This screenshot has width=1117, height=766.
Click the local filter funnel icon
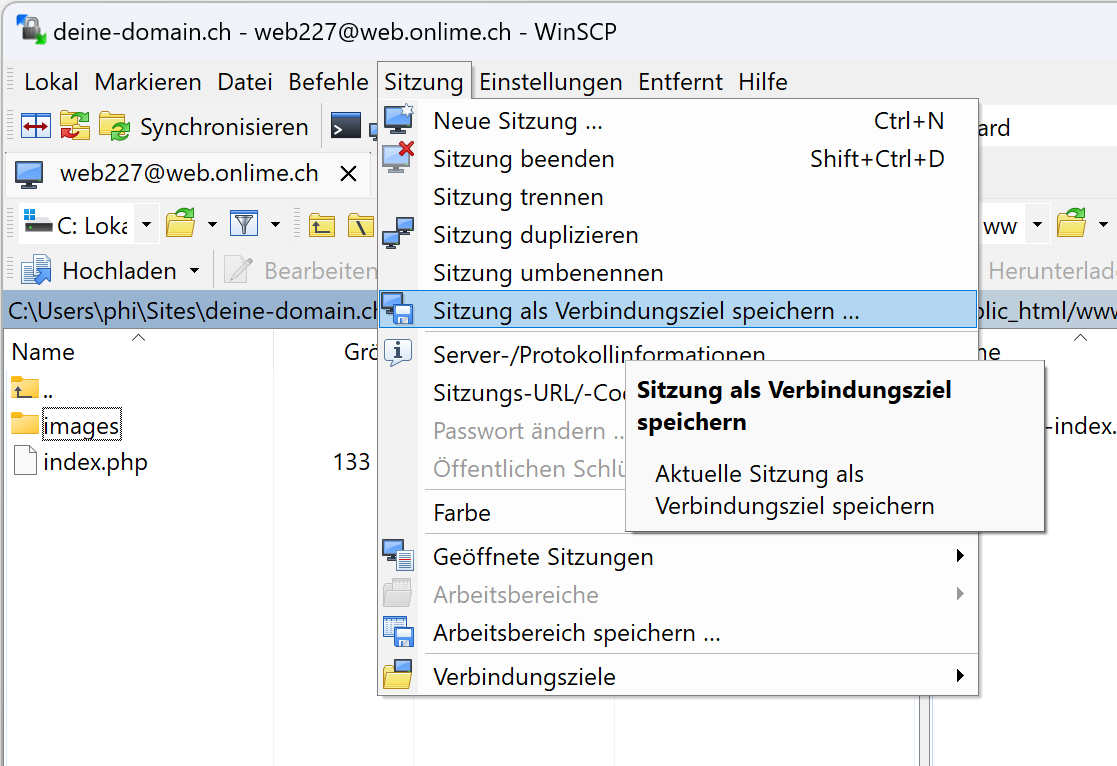244,224
